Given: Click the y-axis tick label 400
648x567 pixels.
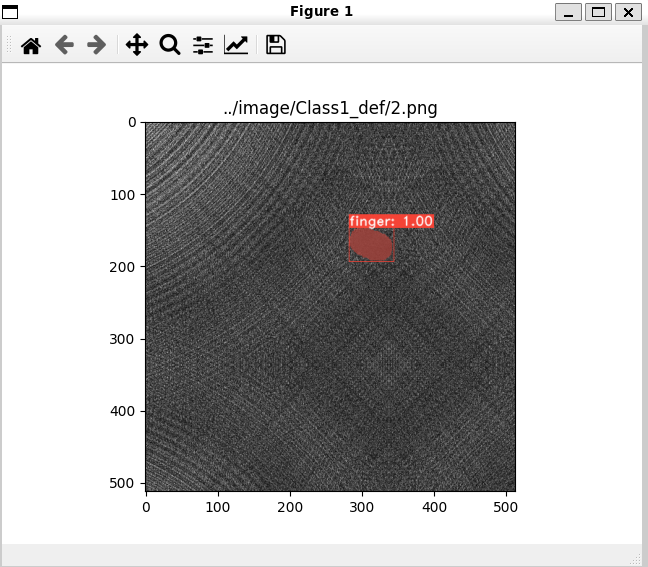Looking at the screenshot, I should 122,412.
